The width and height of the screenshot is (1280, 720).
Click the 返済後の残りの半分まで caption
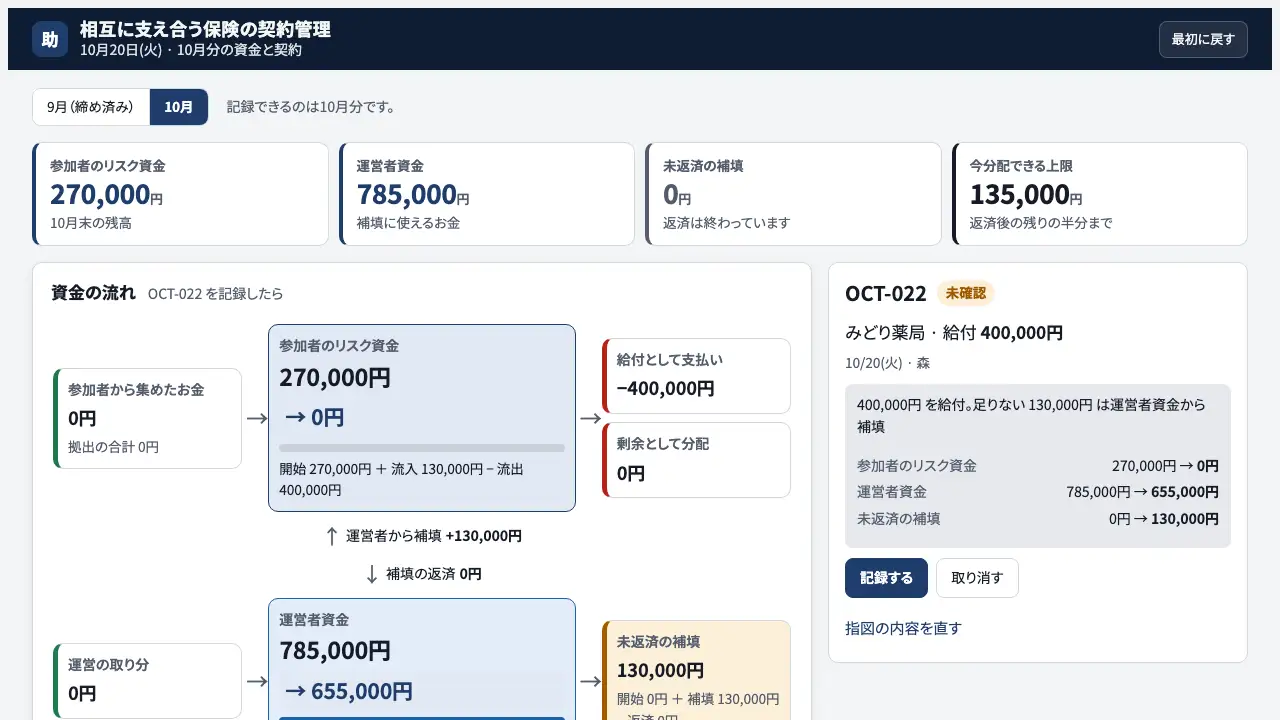click(x=1041, y=223)
